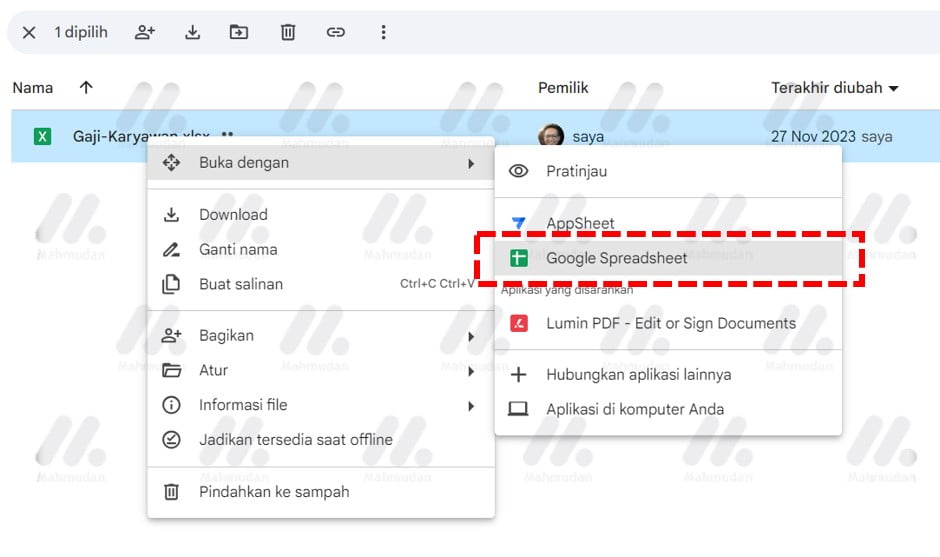Click the green Excel file icon
Screen dimensions: 940x557
(x=42, y=136)
